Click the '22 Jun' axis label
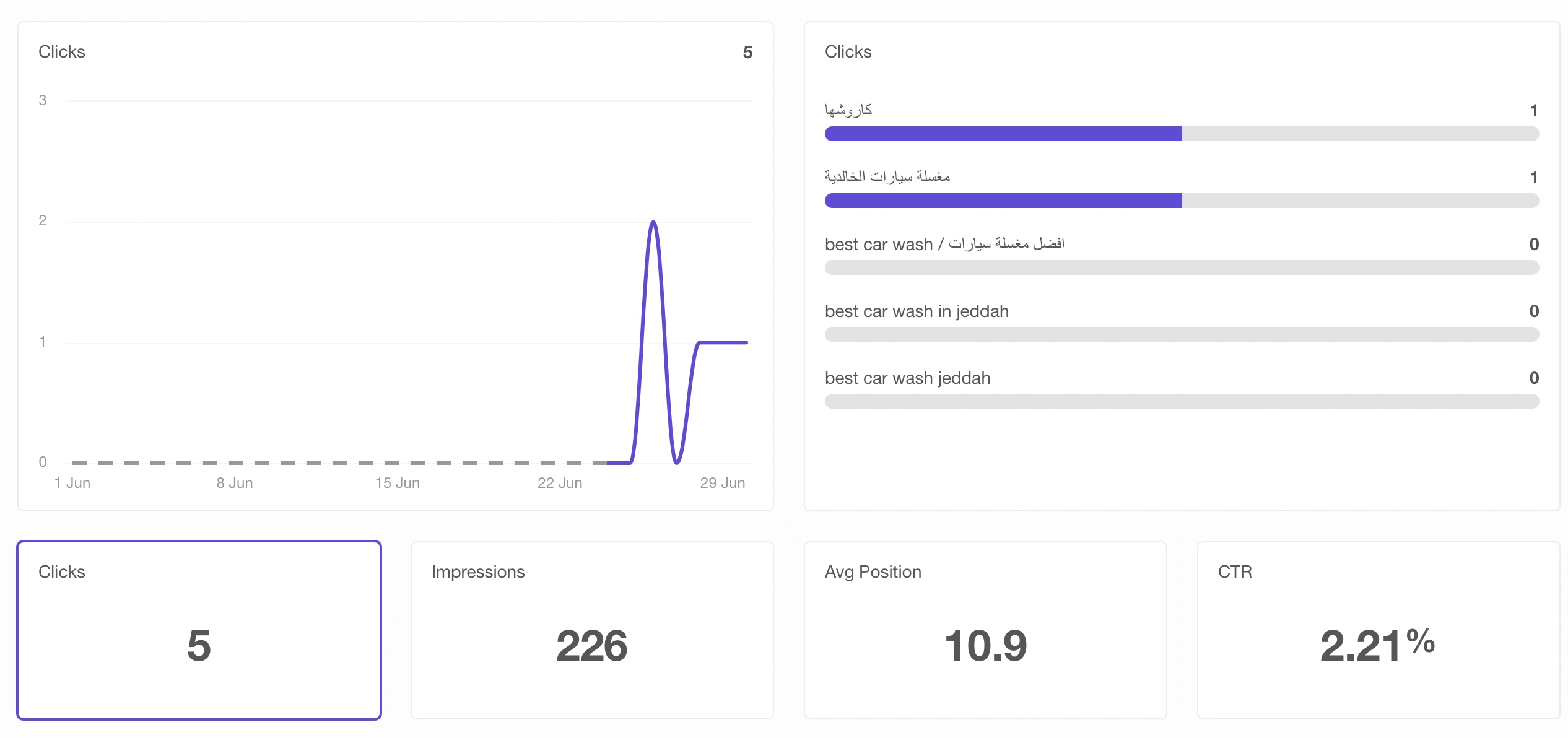Viewport: 1568px width, 738px height. (x=560, y=483)
